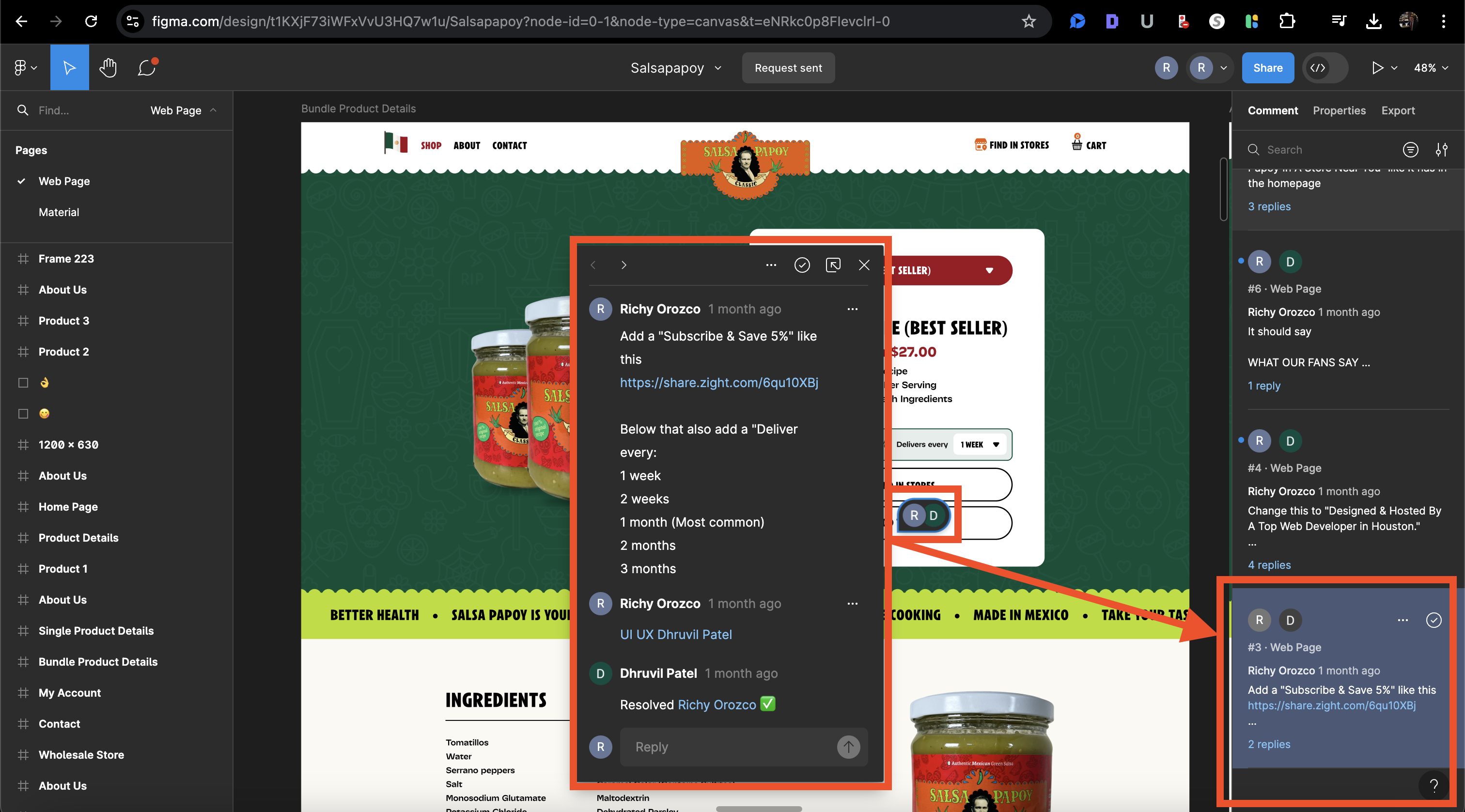Select the Hand tool in toolbar
The image size is (1465, 812).
(x=108, y=67)
